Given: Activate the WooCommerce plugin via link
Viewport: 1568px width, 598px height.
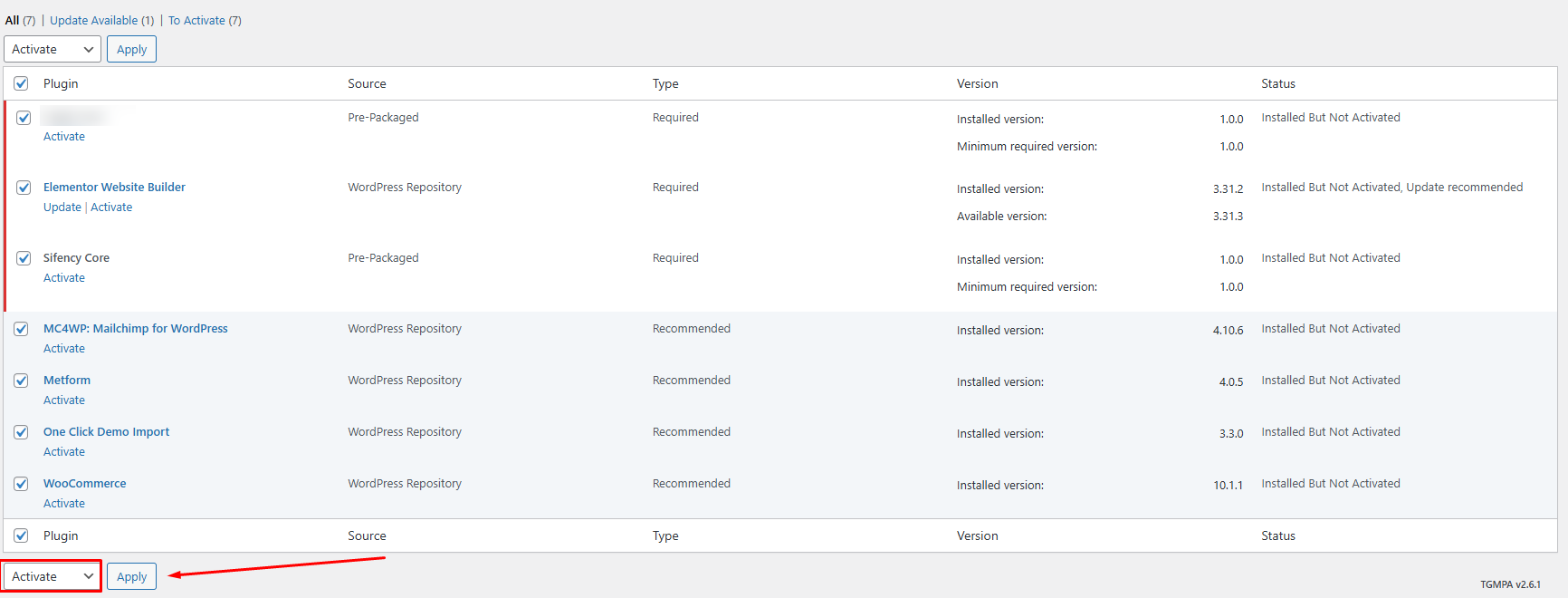Looking at the screenshot, I should pos(64,504).
